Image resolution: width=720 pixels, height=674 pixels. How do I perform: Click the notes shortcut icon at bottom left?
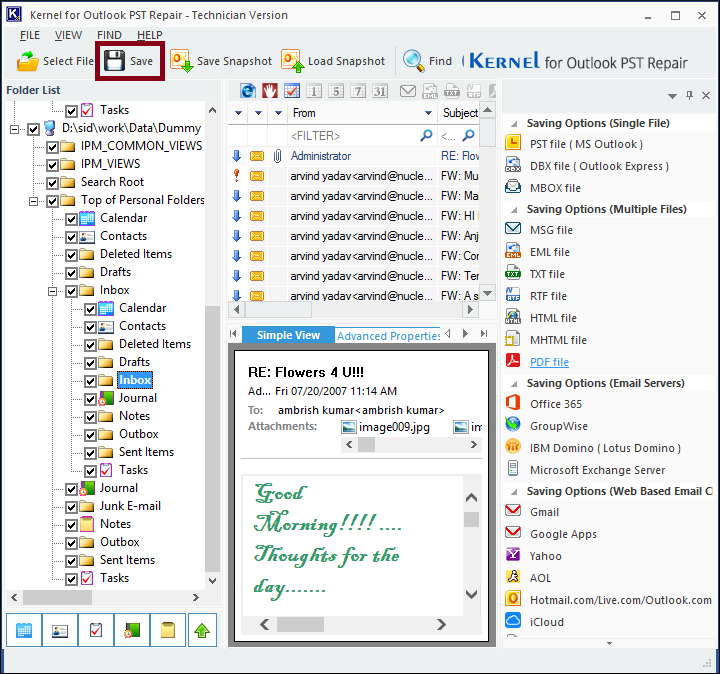(x=168, y=630)
